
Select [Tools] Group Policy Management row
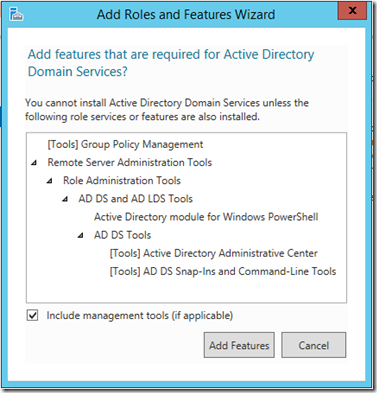(x=125, y=144)
